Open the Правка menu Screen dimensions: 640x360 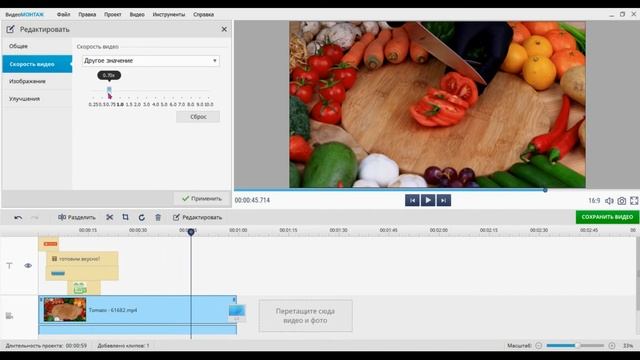87,14
